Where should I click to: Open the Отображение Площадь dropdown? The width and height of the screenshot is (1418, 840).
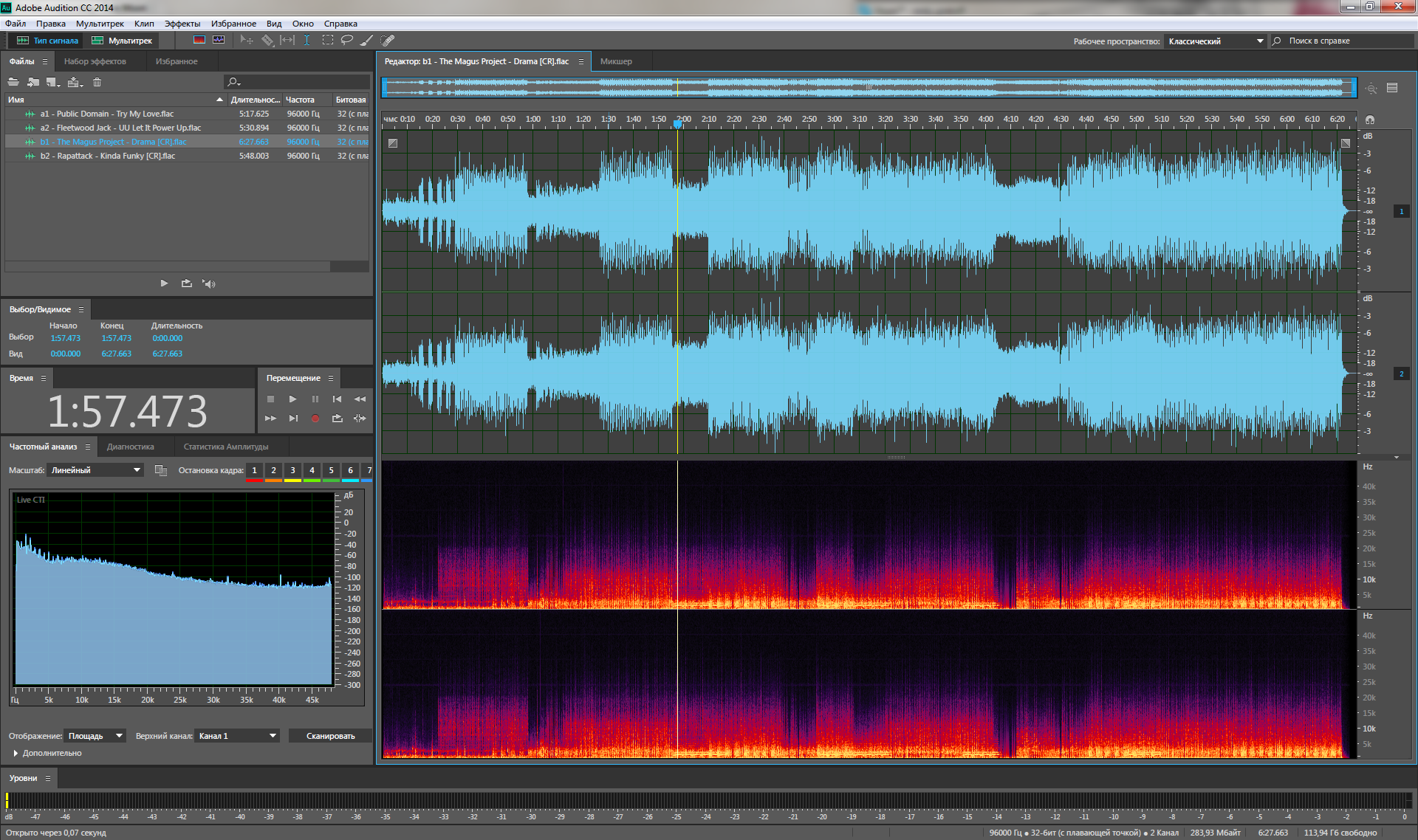95,736
